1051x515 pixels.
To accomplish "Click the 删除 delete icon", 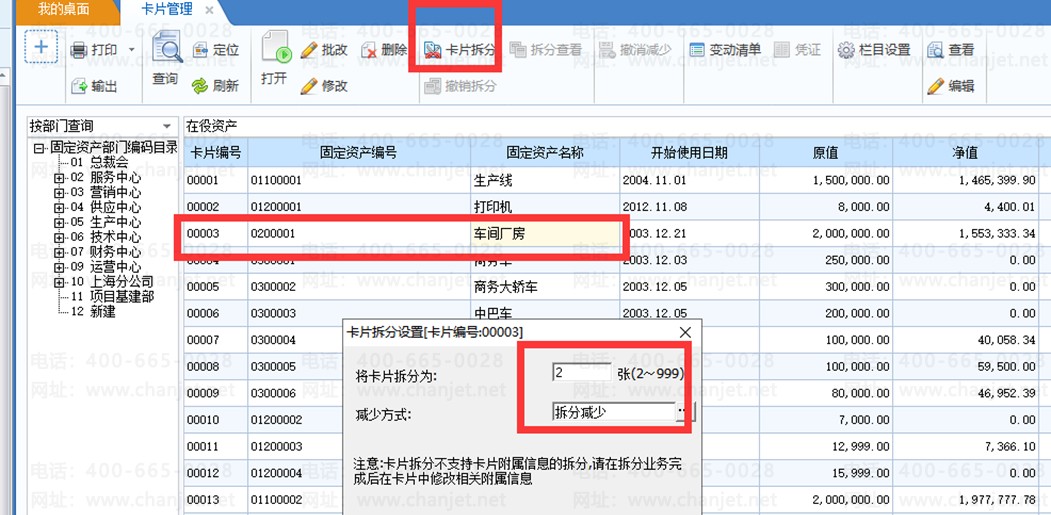I will (369, 50).
